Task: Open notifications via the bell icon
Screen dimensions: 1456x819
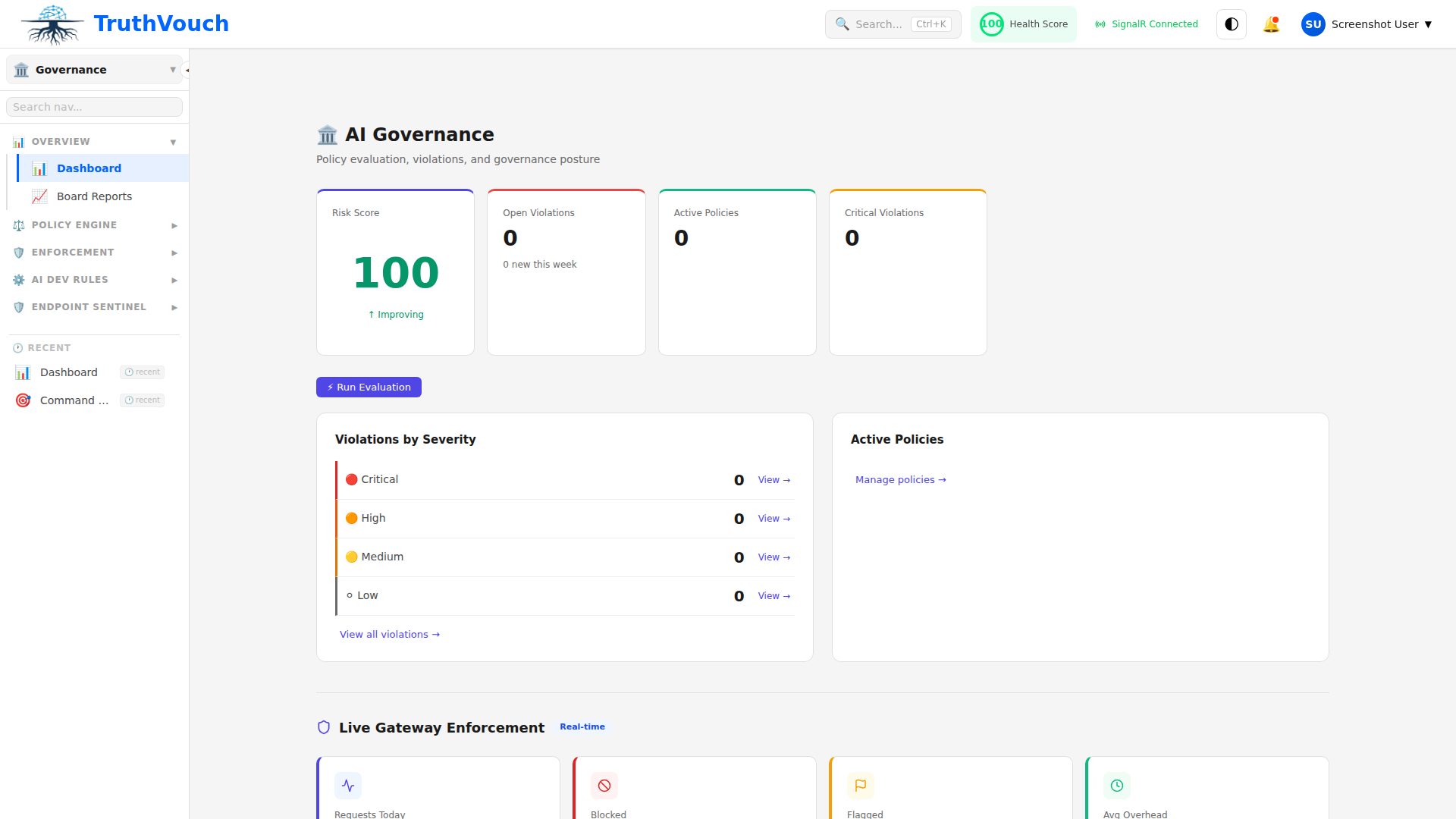Action: tap(1271, 24)
